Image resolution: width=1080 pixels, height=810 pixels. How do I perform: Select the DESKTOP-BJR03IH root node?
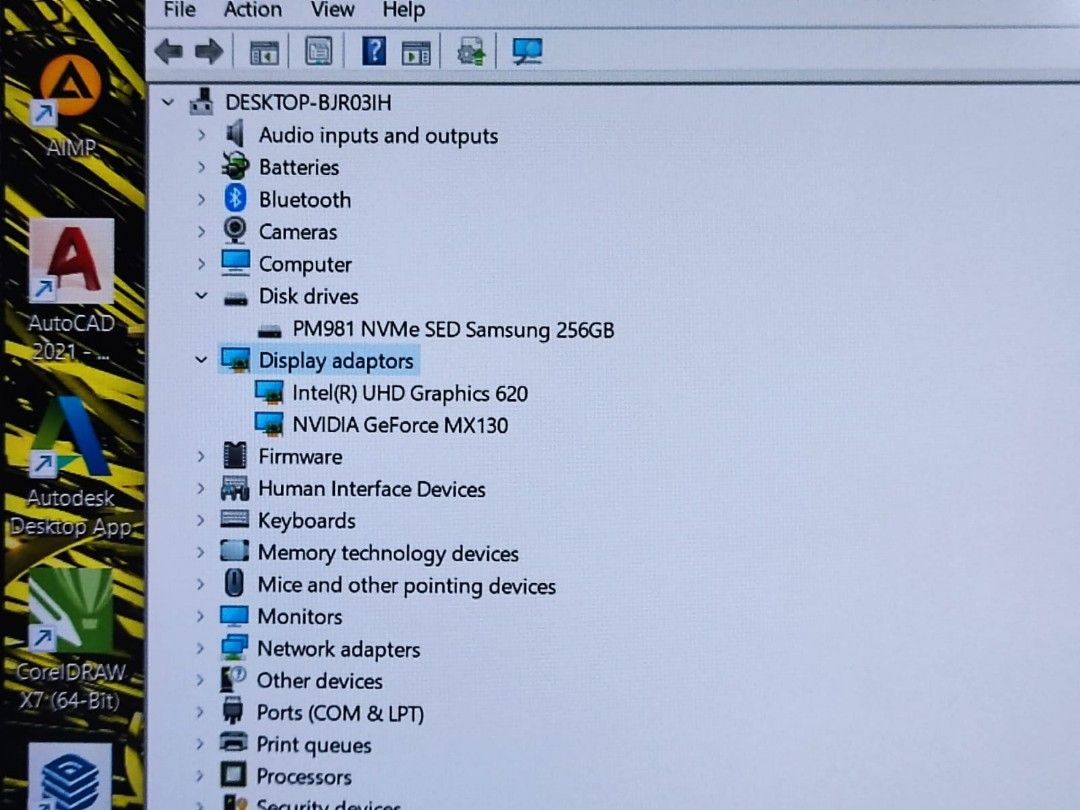tap(311, 102)
